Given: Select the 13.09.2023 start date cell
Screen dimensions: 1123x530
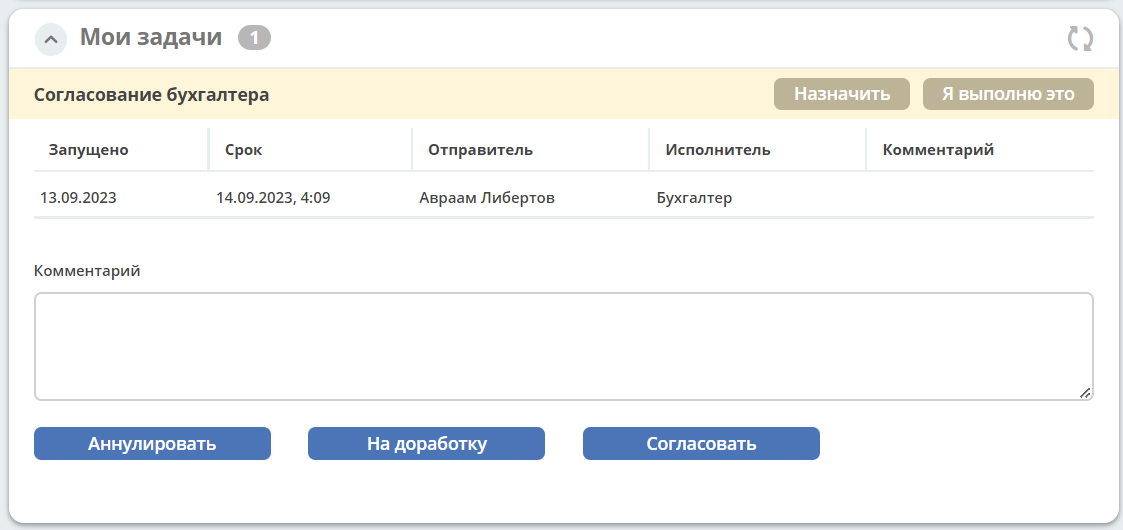Looking at the screenshot, I should [78, 198].
